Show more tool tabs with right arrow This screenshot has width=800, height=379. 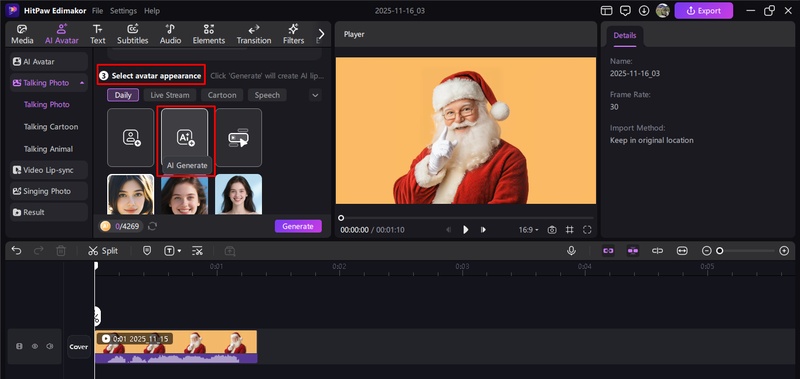(x=321, y=34)
